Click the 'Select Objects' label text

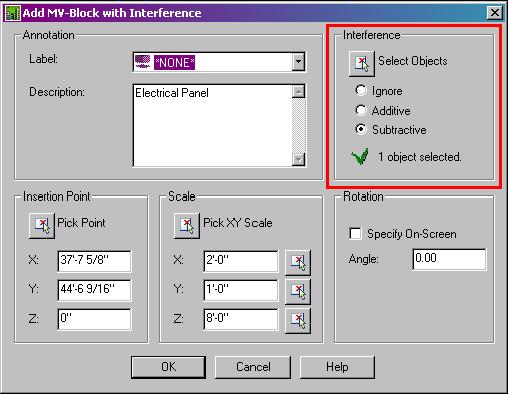click(x=413, y=61)
